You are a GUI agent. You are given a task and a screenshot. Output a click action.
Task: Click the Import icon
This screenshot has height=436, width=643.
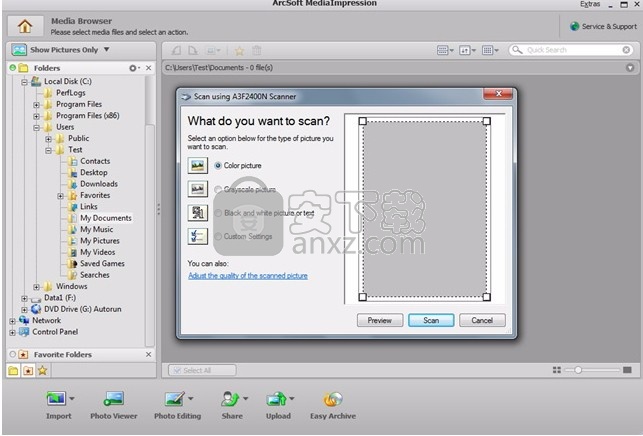point(56,398)
